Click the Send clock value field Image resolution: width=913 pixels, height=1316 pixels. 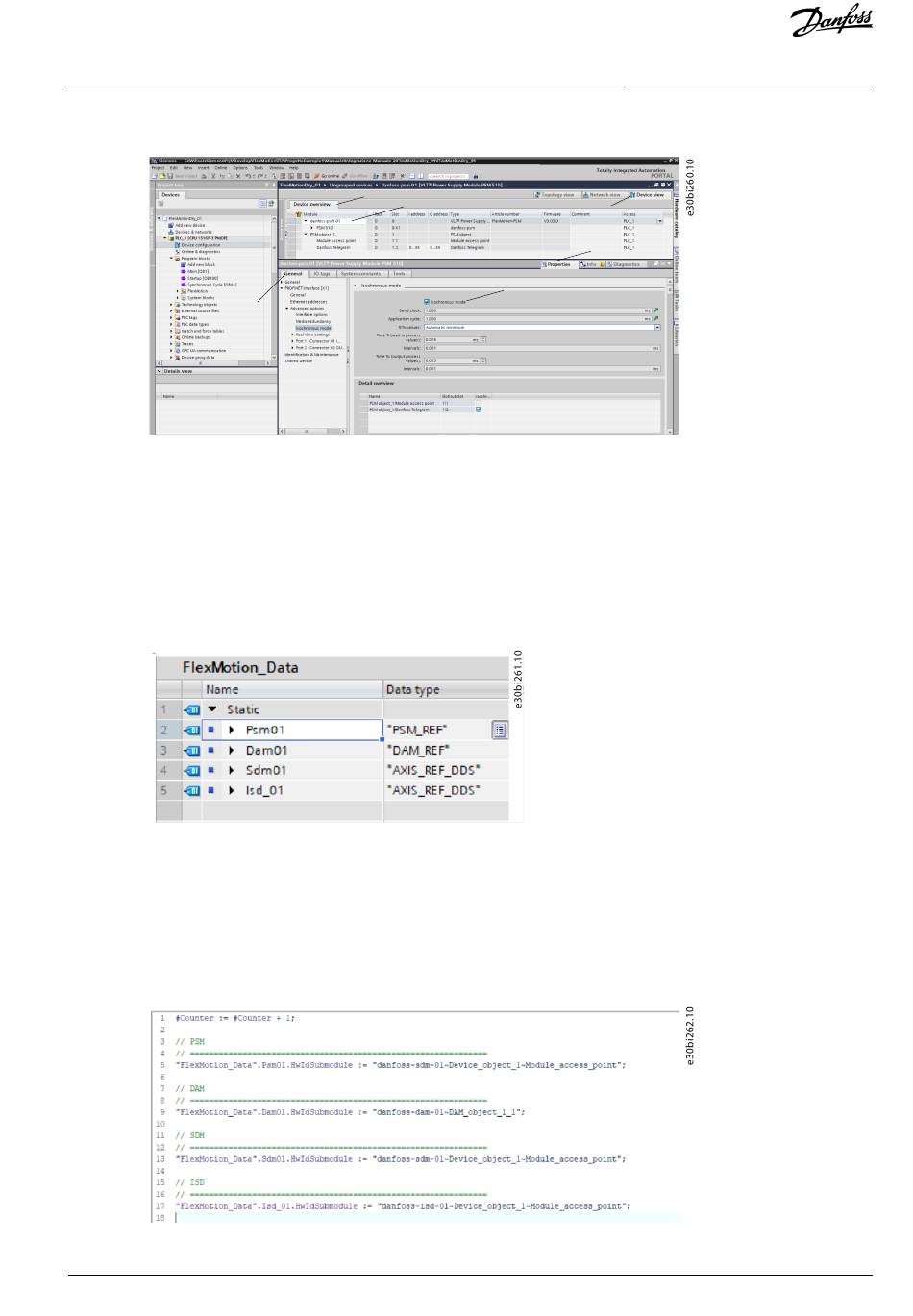click(x=537, y=310)
